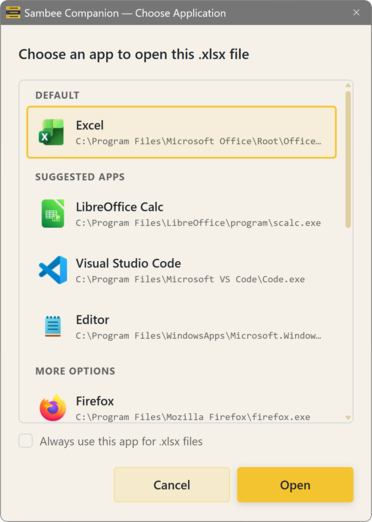This screenshot has height=522, width=372.
Task: Click the LibreOffice Calc icon
Action: pyautogui.click(x=53, y=214)
